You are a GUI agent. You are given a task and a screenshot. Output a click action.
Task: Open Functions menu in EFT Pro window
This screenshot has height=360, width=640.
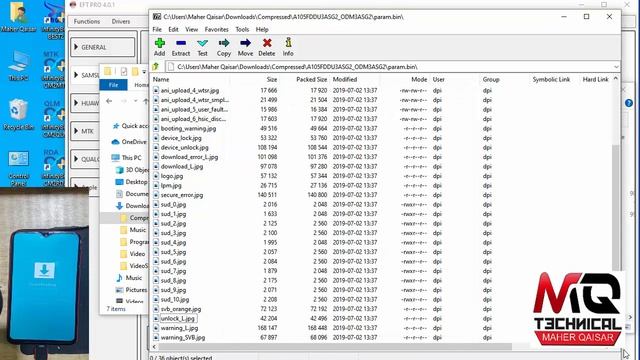87,21
